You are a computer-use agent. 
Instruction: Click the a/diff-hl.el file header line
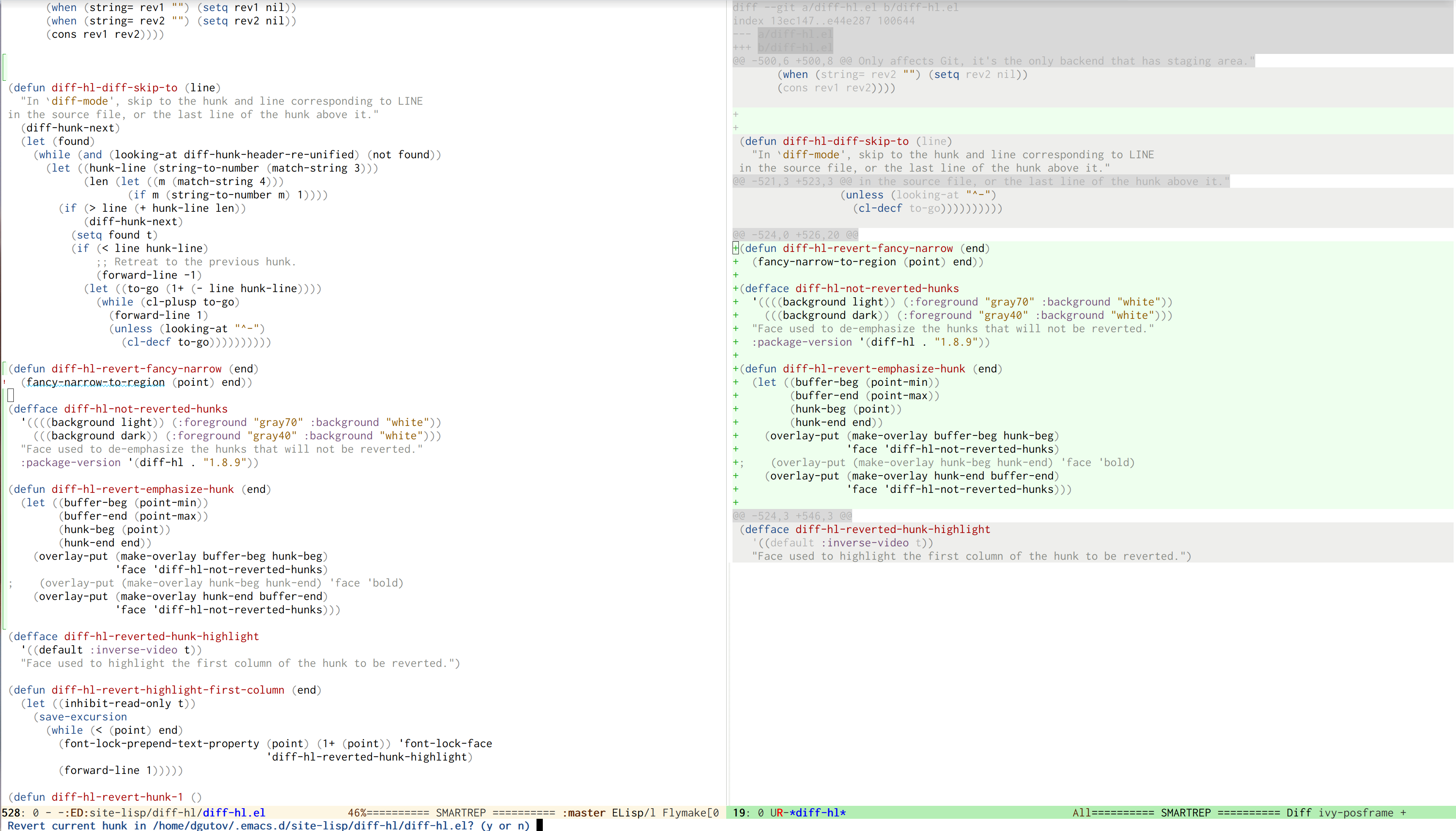(795, 34)
